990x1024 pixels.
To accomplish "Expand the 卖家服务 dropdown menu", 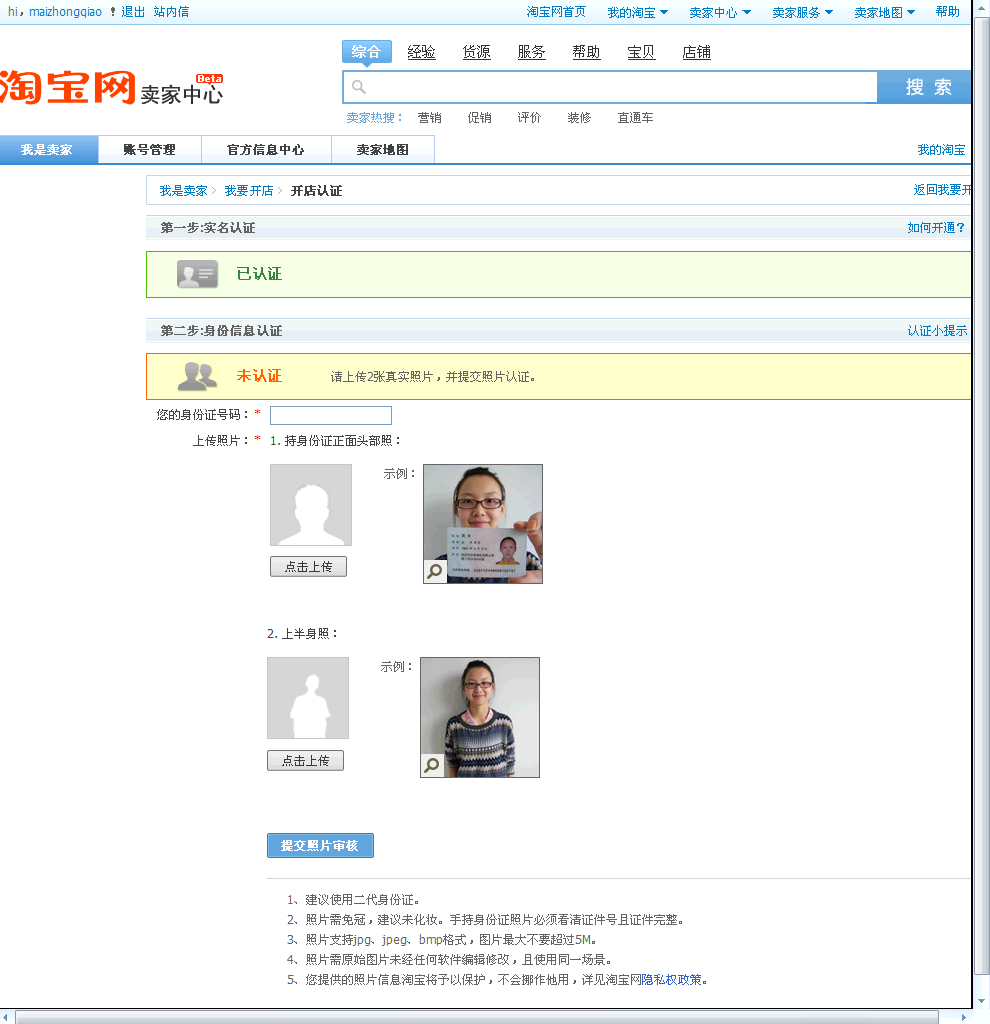I will pos(803,12).
